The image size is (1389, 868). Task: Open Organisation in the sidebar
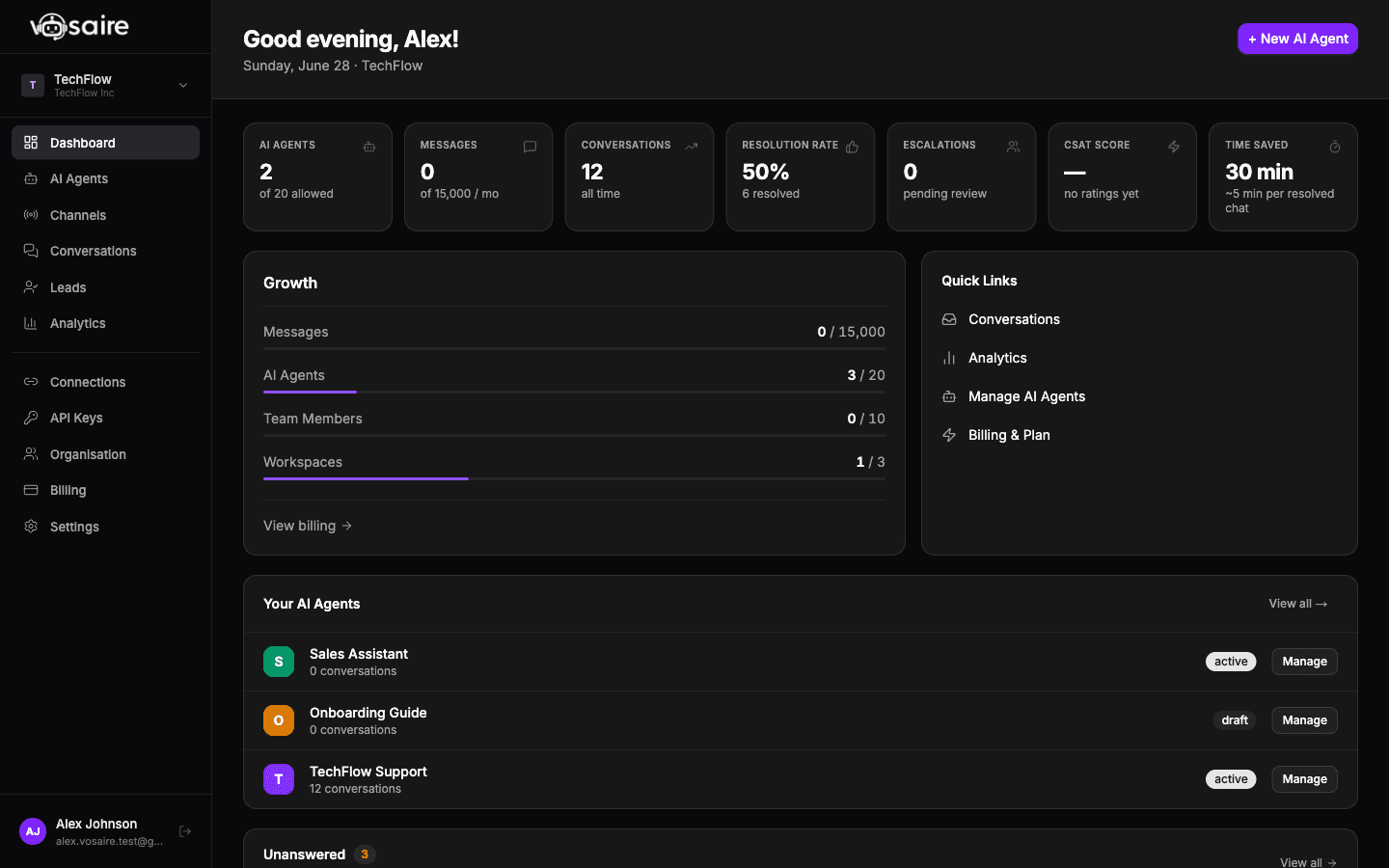pyautogui.click(x=105, y=454)
